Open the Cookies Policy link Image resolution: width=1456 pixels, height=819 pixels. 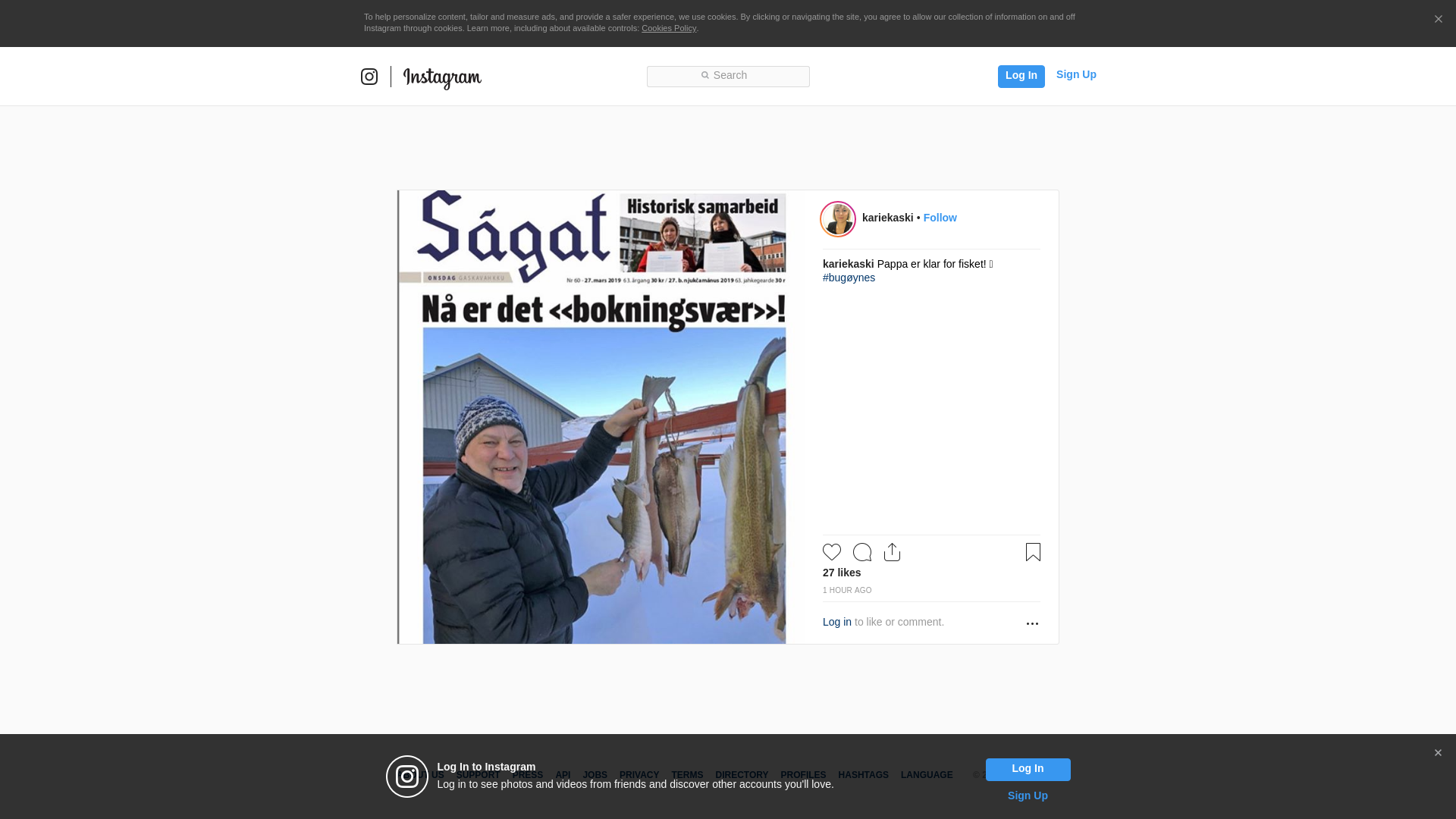click(x=668, y=28)
